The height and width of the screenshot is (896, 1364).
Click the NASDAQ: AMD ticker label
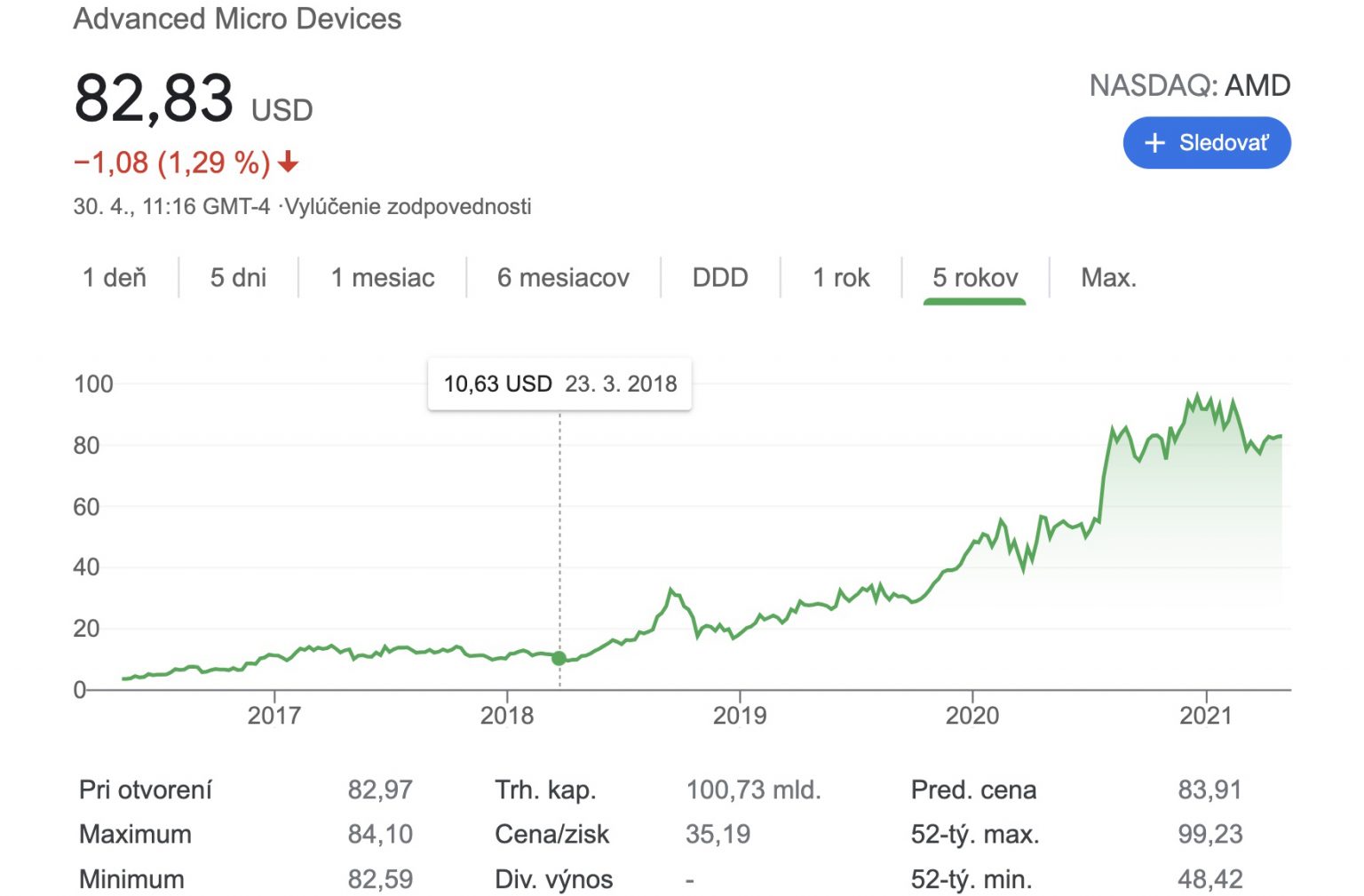(1190, 85)
